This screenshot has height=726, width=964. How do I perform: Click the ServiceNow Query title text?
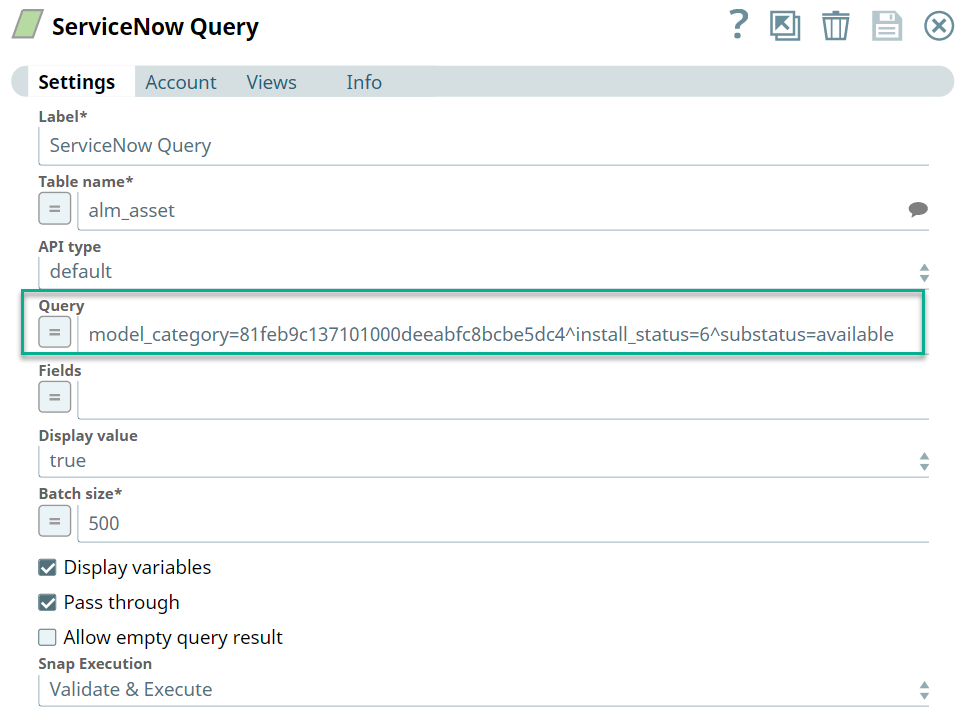155,27
